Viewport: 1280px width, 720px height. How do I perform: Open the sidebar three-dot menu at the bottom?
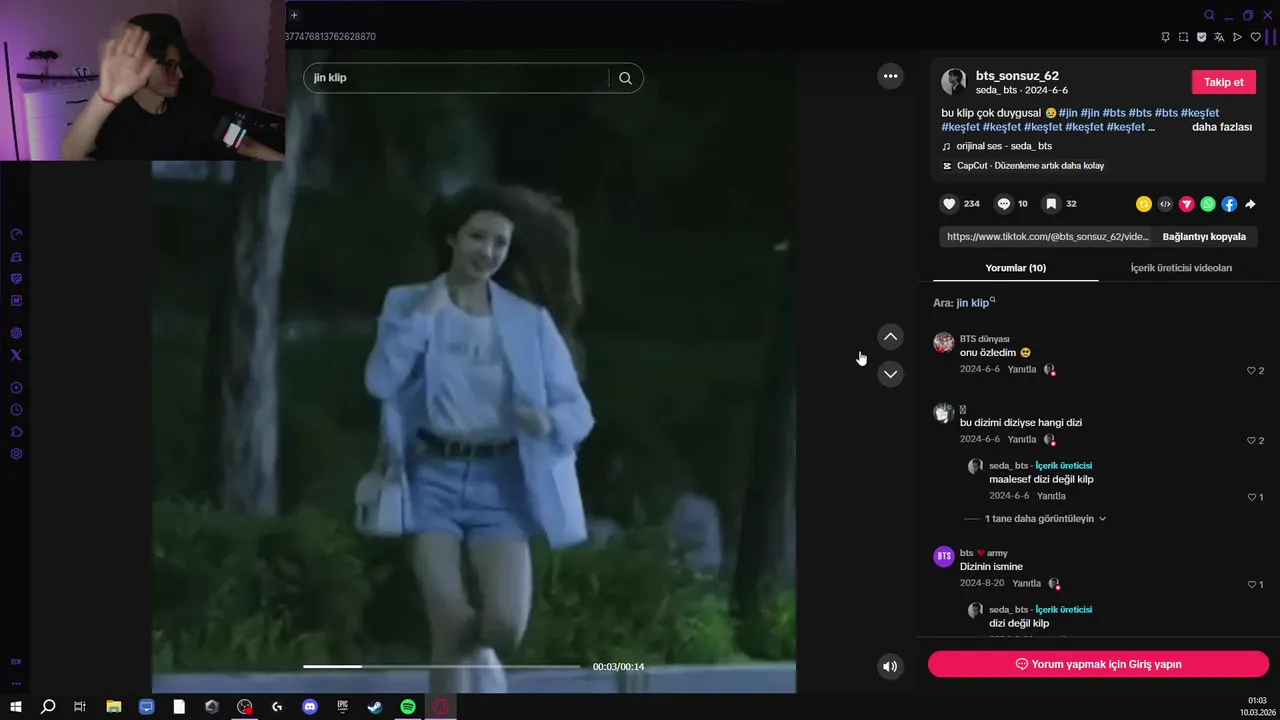click(16, 683)
